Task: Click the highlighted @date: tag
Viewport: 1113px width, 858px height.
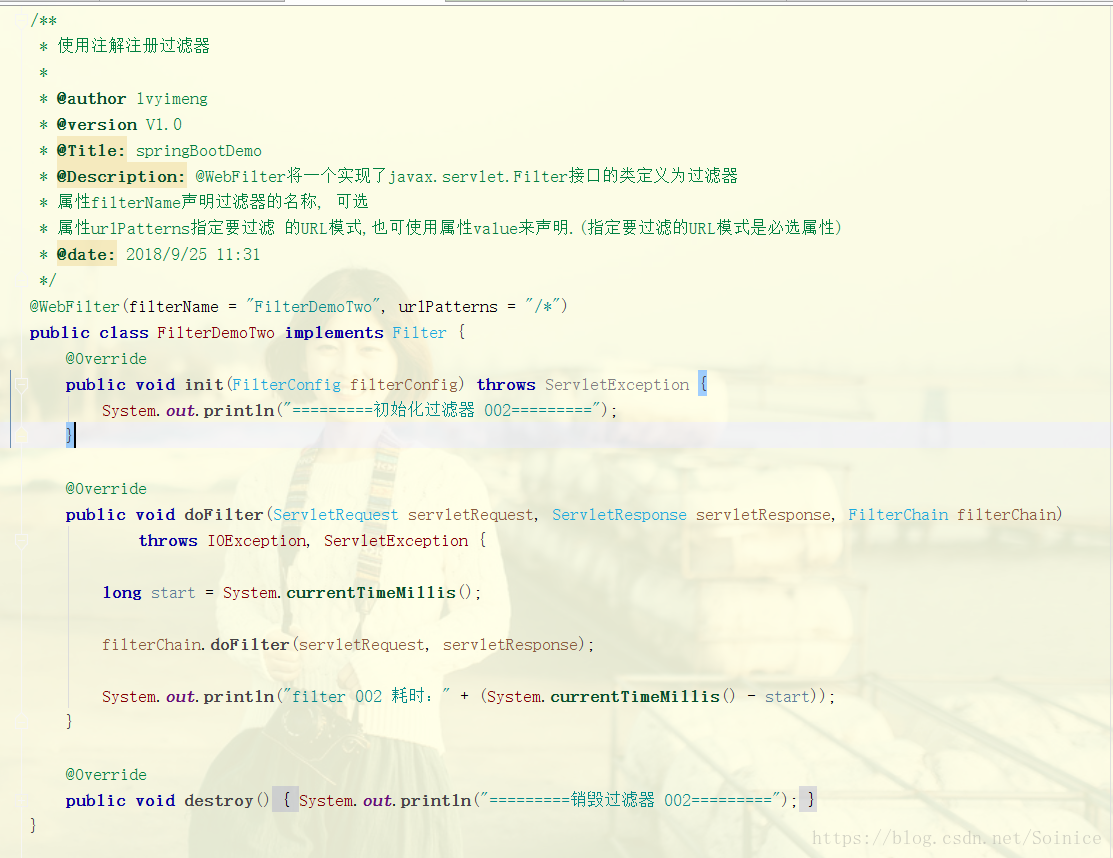Action: [x=86, y=255]
